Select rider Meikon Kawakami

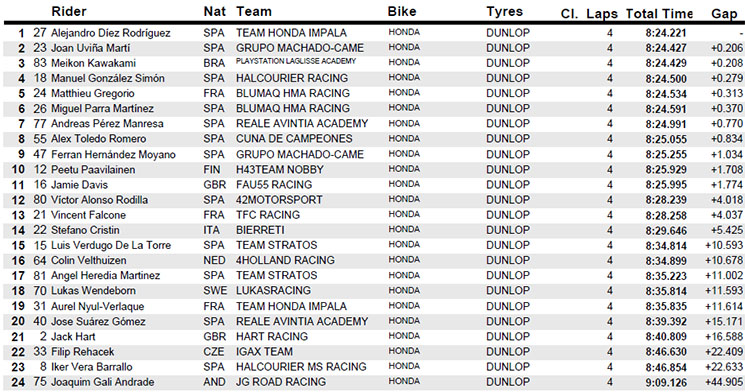(93, 63)
